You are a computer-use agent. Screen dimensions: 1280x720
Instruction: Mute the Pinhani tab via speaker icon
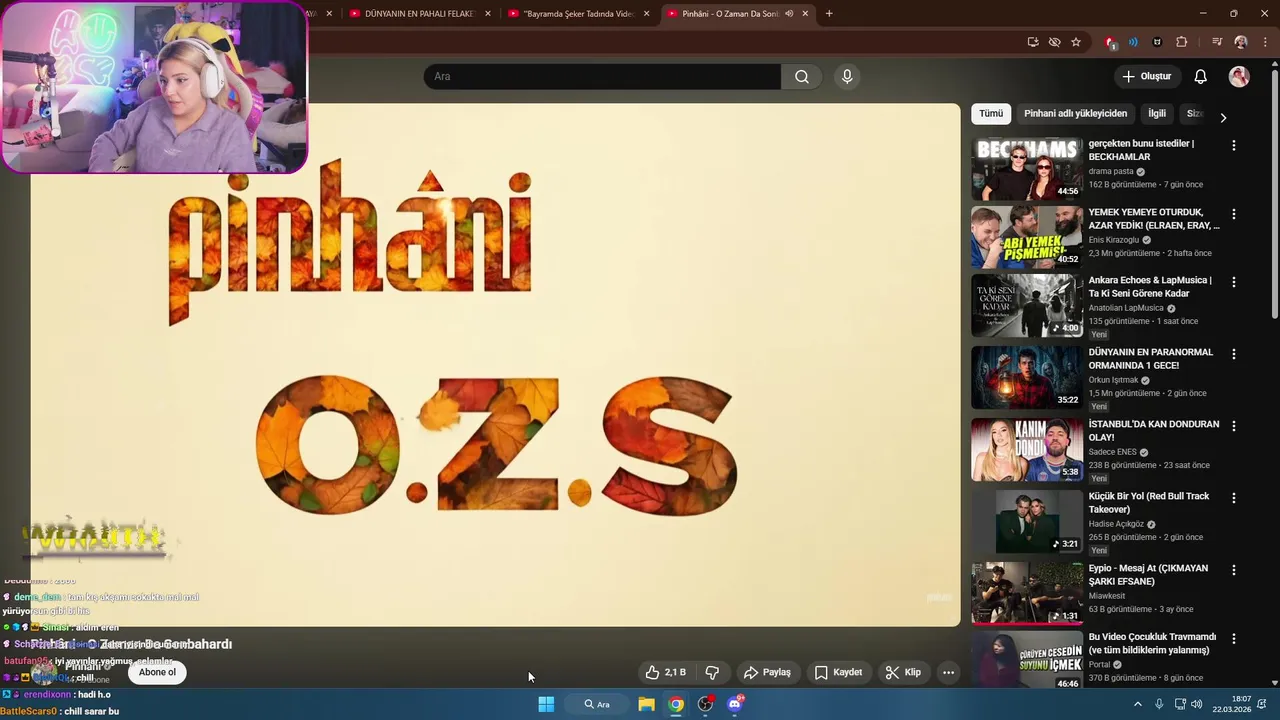pyautogui.click(x=789, y=14)
